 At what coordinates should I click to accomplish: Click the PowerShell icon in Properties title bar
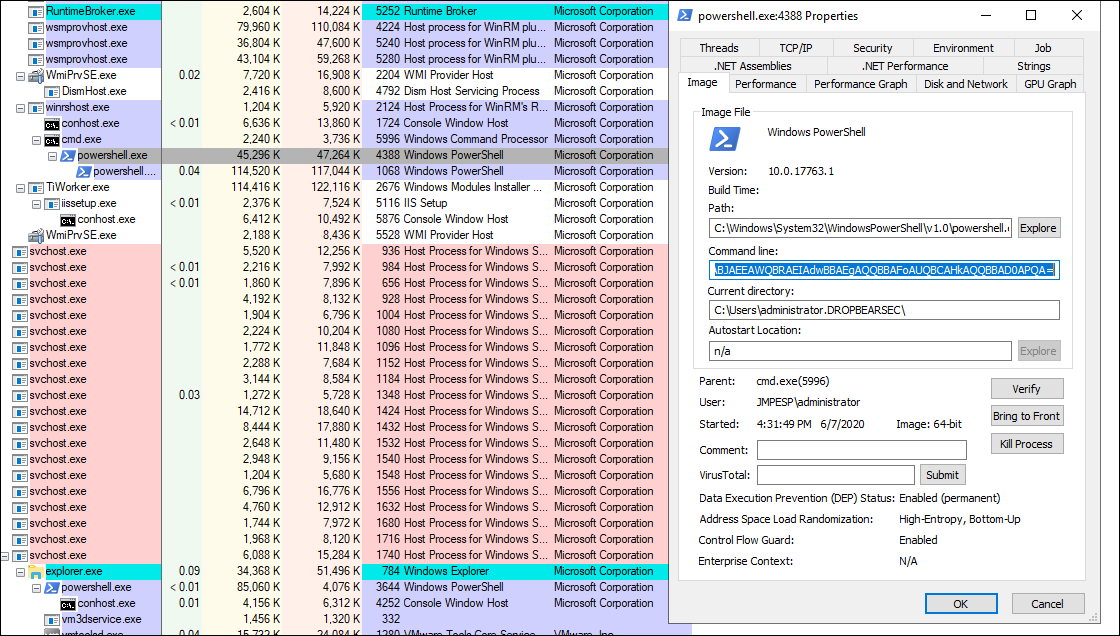pos(684,16)
